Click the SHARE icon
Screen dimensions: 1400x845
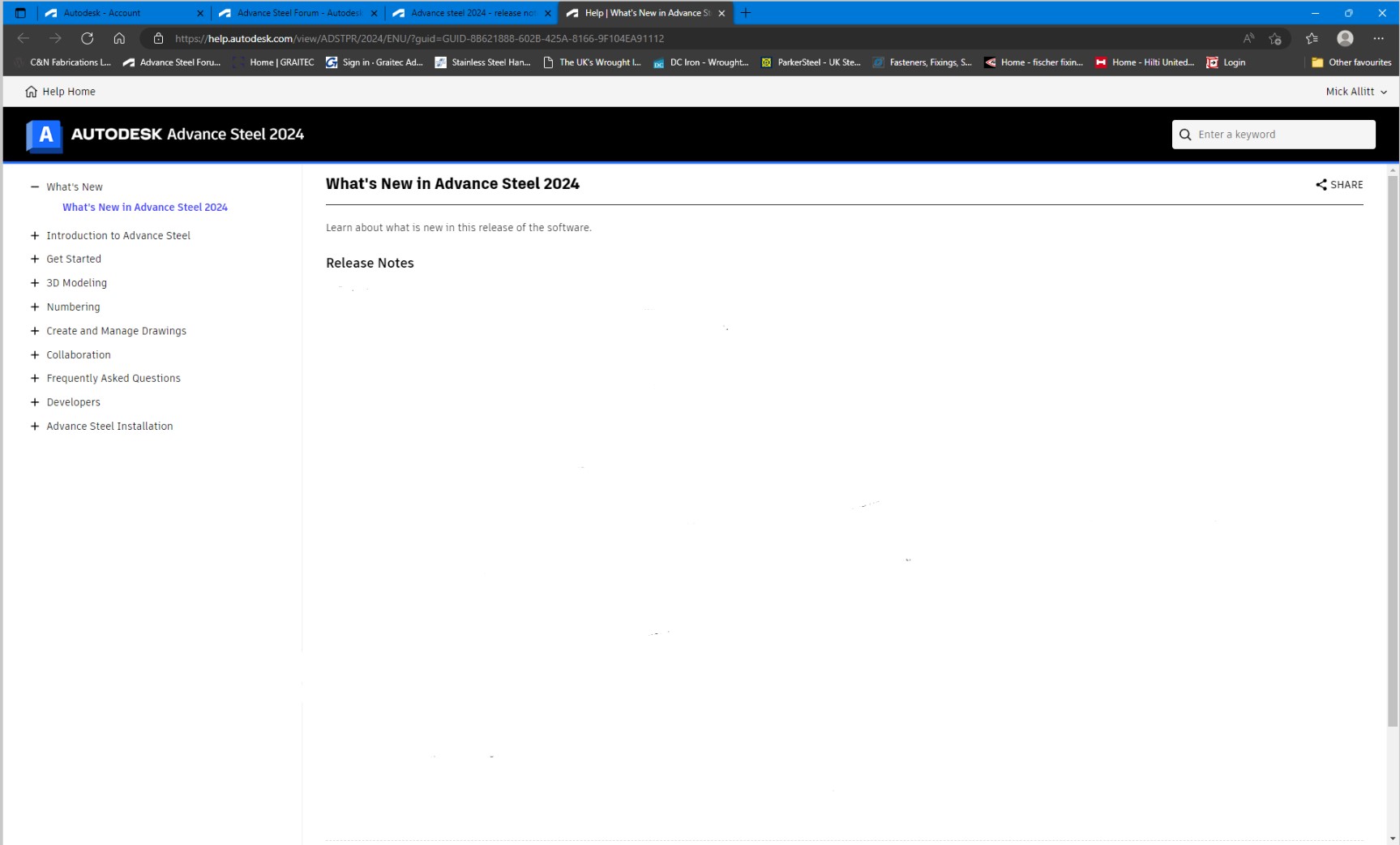tap(1321, 185)
